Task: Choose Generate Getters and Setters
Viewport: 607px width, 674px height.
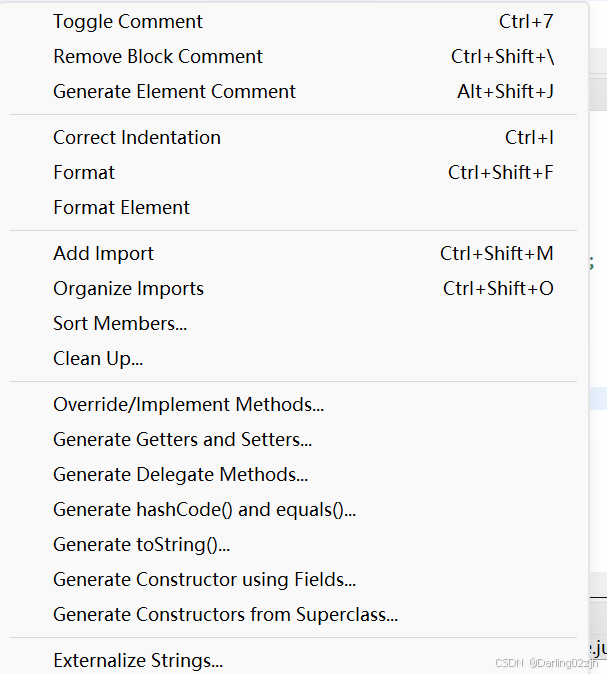Action: [x=182, y=439]
